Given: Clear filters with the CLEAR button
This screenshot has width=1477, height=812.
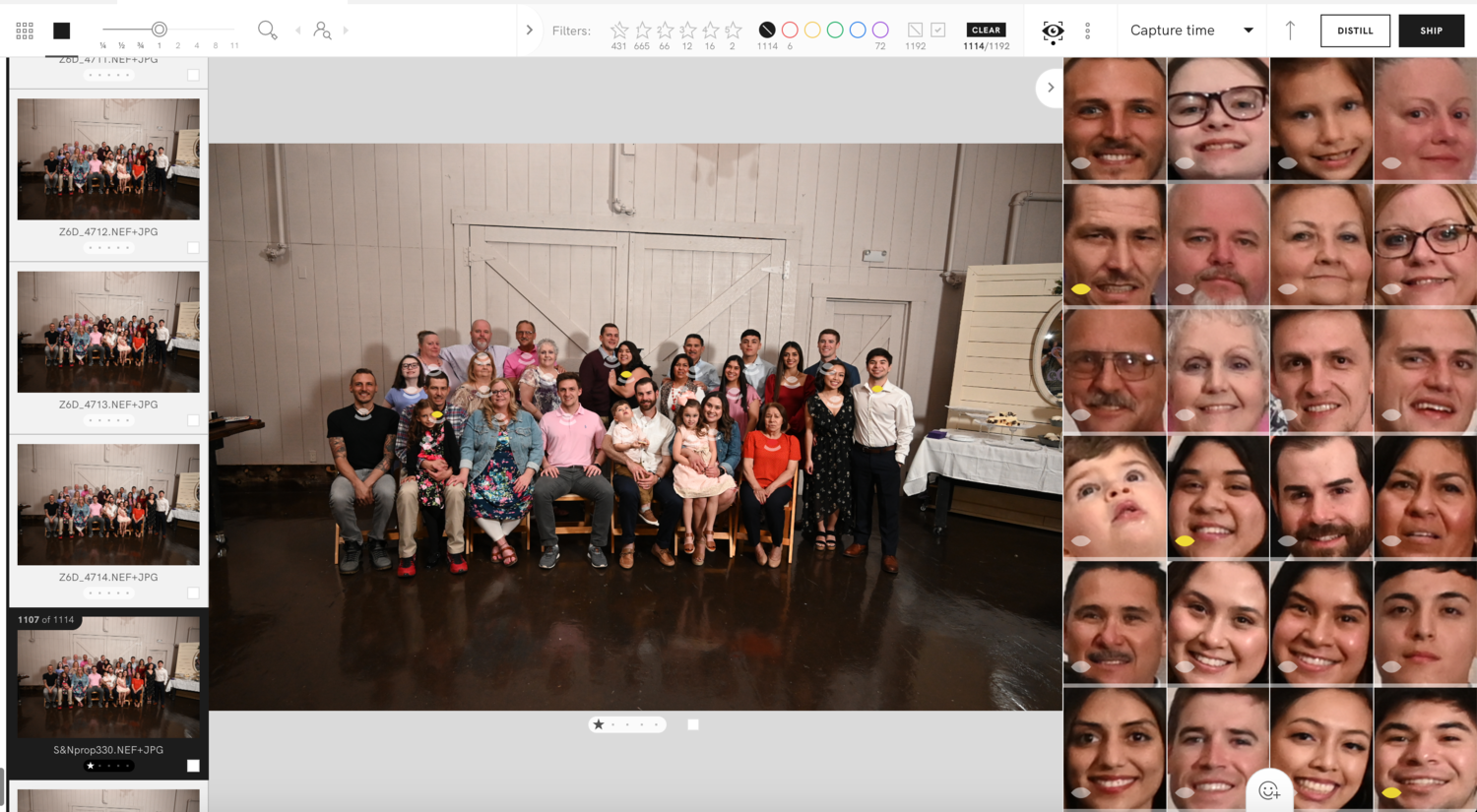Looking at the screenshot, I should (x=986, y=30).
